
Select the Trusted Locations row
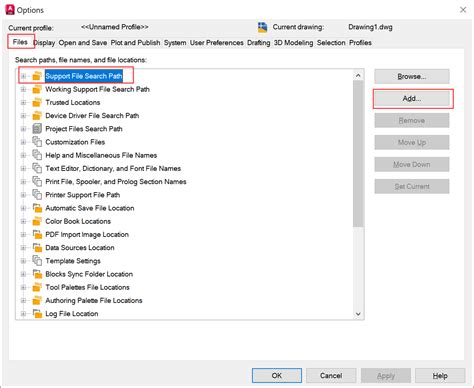click(x=73, y=102)
